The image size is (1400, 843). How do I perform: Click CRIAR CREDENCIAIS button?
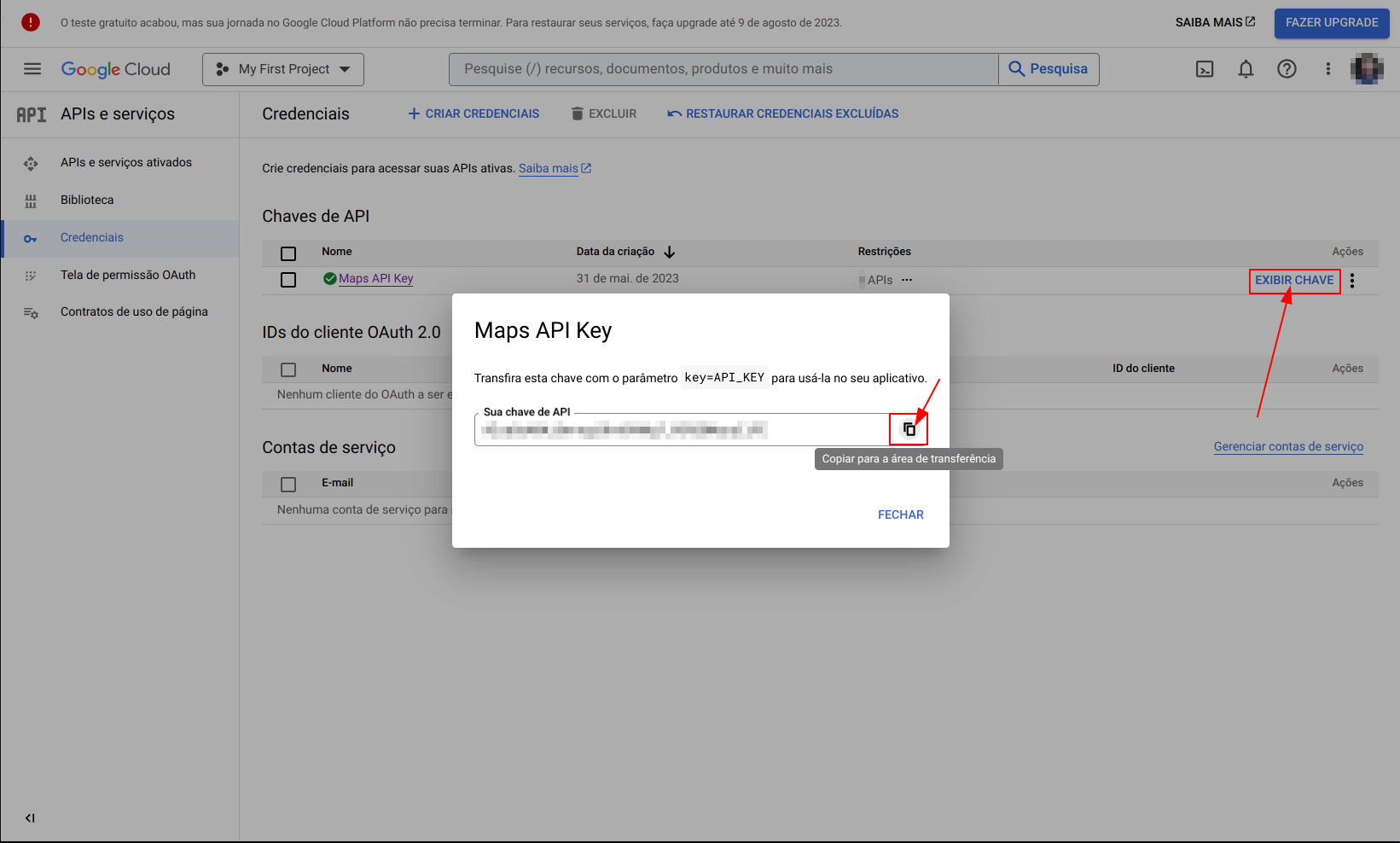[x=473, y=113]
